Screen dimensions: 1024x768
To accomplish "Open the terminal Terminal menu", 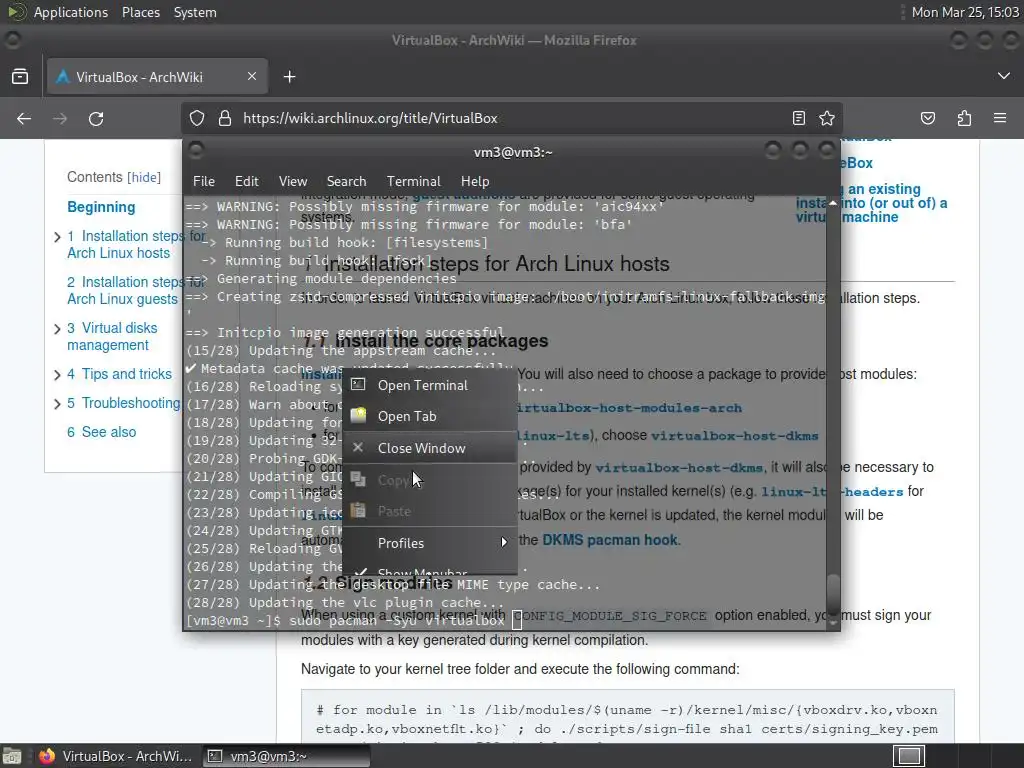I will point(413,181).
